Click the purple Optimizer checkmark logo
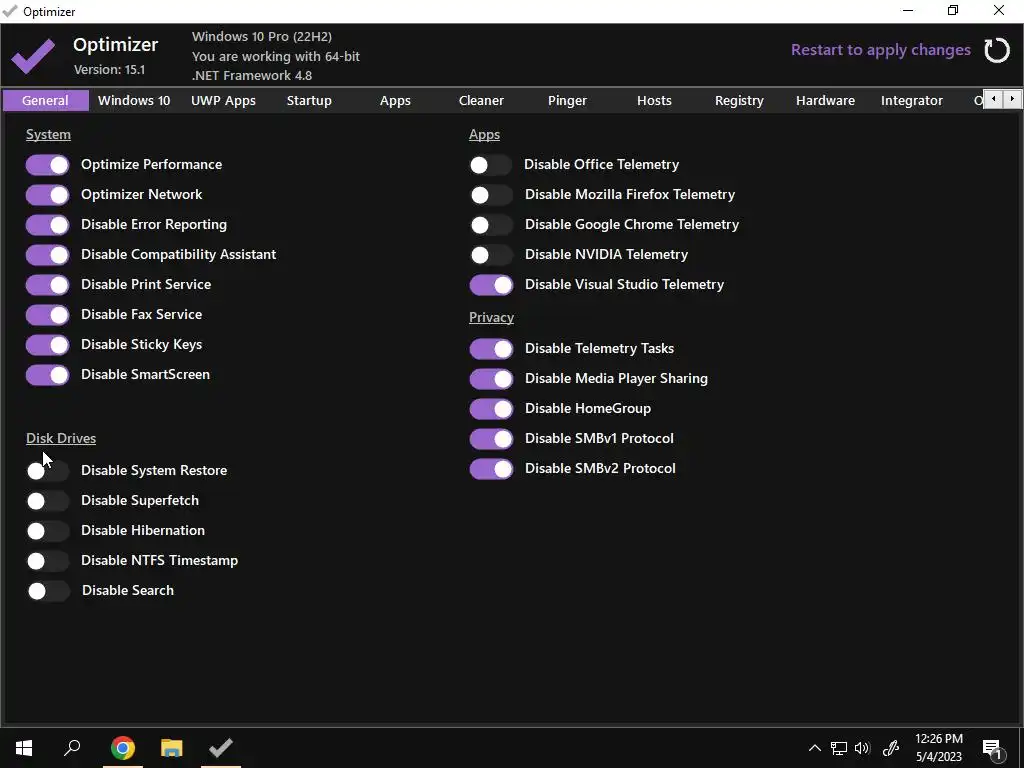 (x=33, y=56)
